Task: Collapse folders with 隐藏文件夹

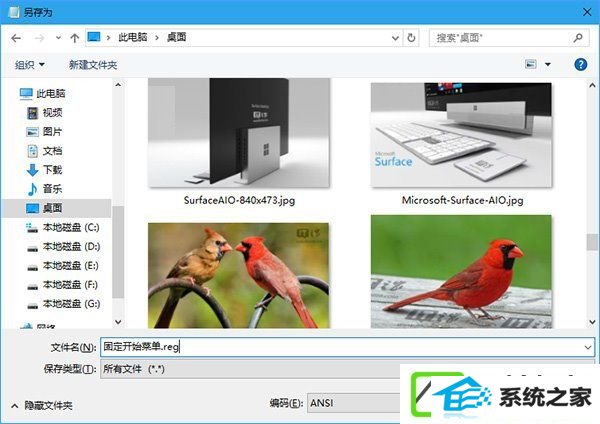Action: [x=42, y=405]
